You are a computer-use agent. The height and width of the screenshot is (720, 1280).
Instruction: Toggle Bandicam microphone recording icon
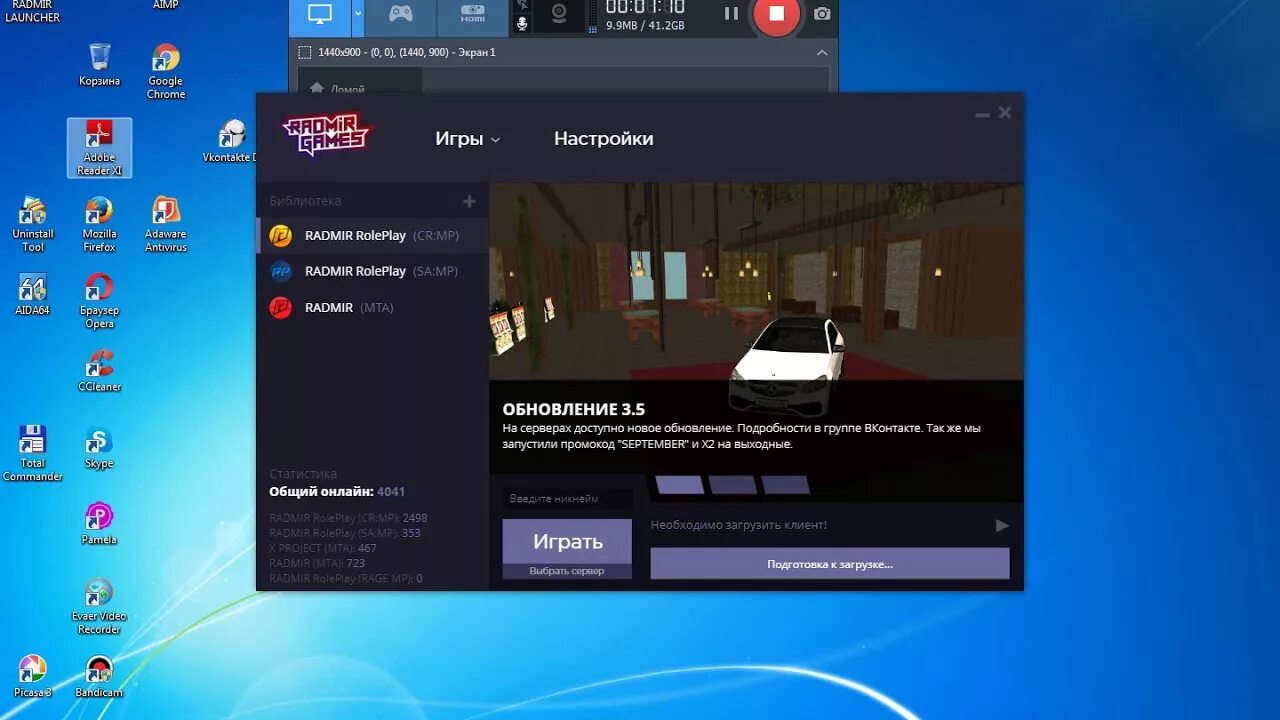click(522, 24)
